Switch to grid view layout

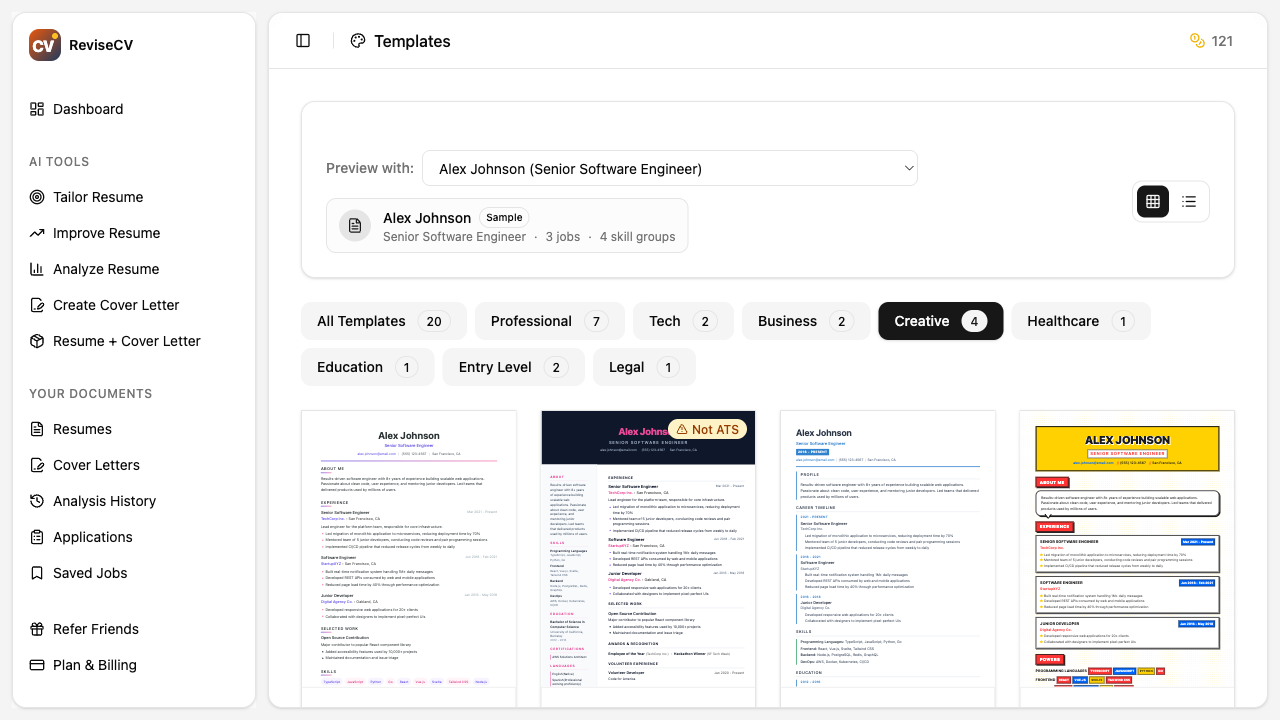coord(1152,201)
